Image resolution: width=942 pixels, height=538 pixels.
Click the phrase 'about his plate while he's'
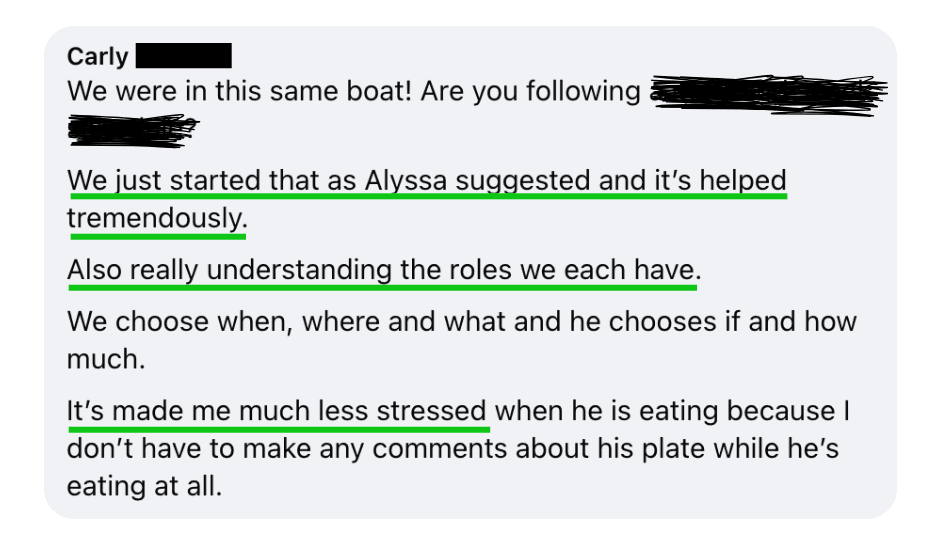[677, 449]
